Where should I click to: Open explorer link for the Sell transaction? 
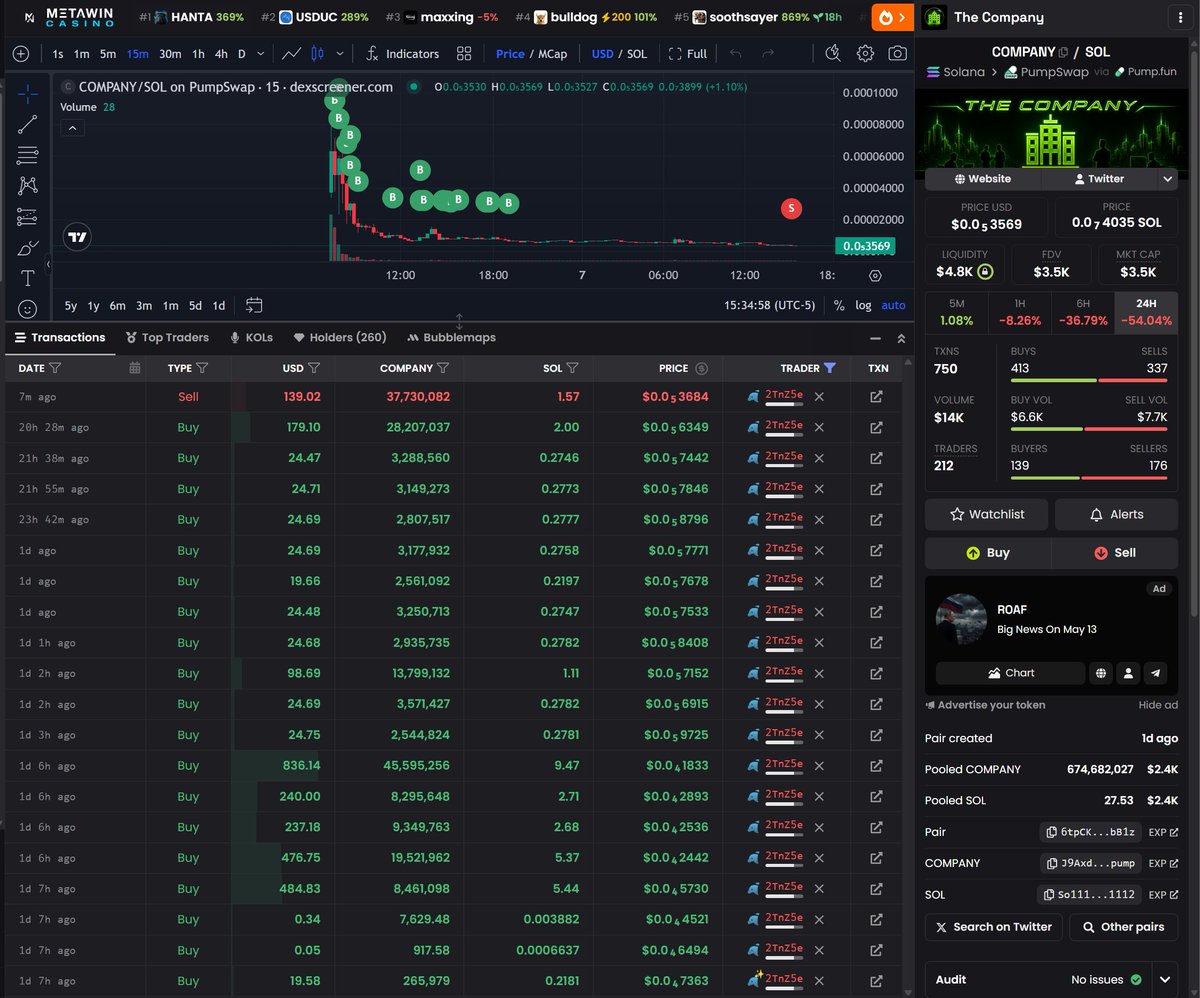tap(877, 397)
